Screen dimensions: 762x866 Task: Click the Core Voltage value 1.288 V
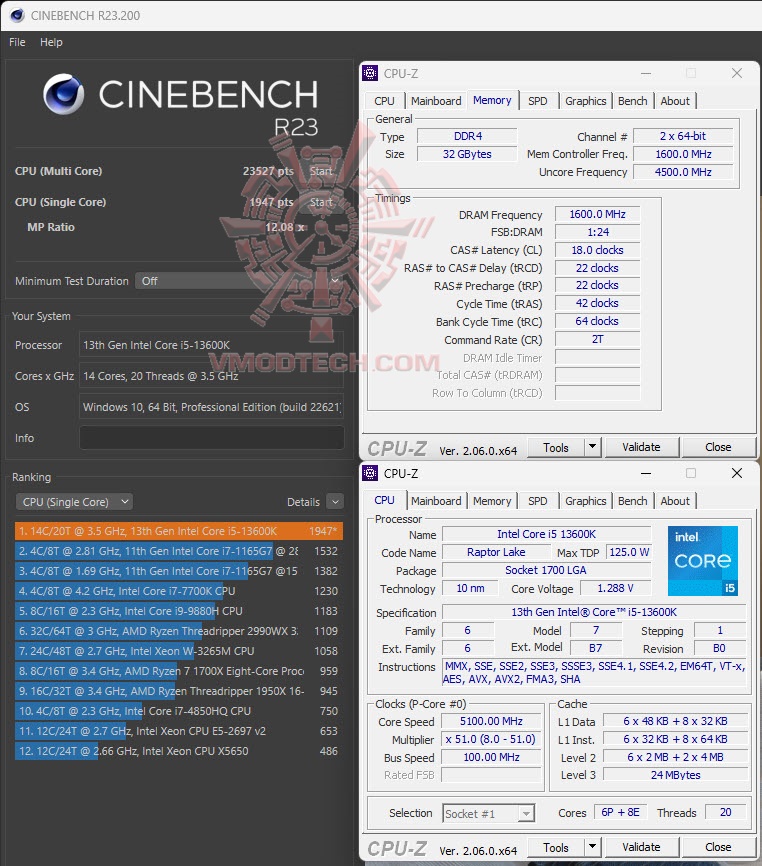pyautogui.click(x=615, y=589)
